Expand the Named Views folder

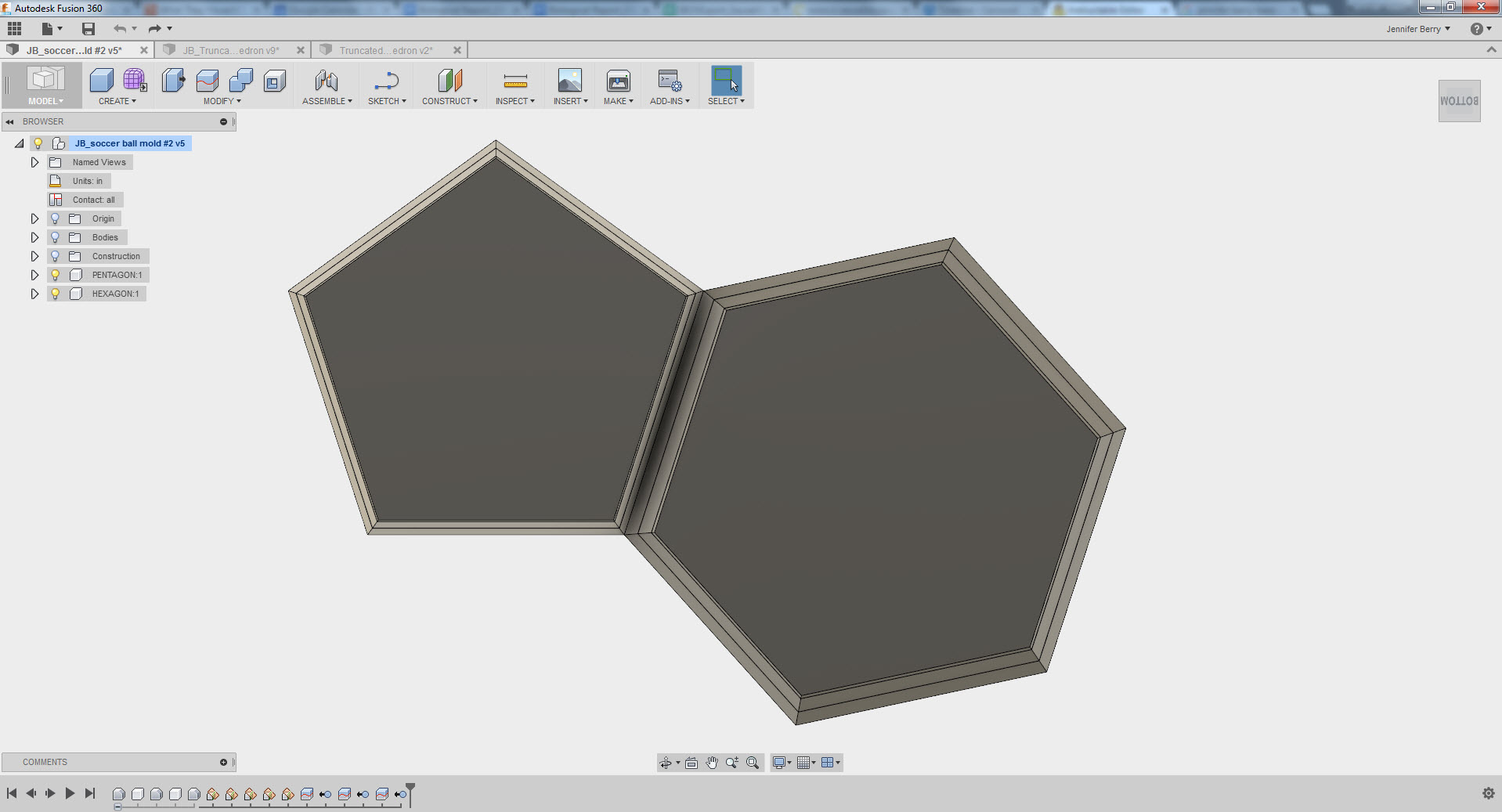click(x=34, y=162)
